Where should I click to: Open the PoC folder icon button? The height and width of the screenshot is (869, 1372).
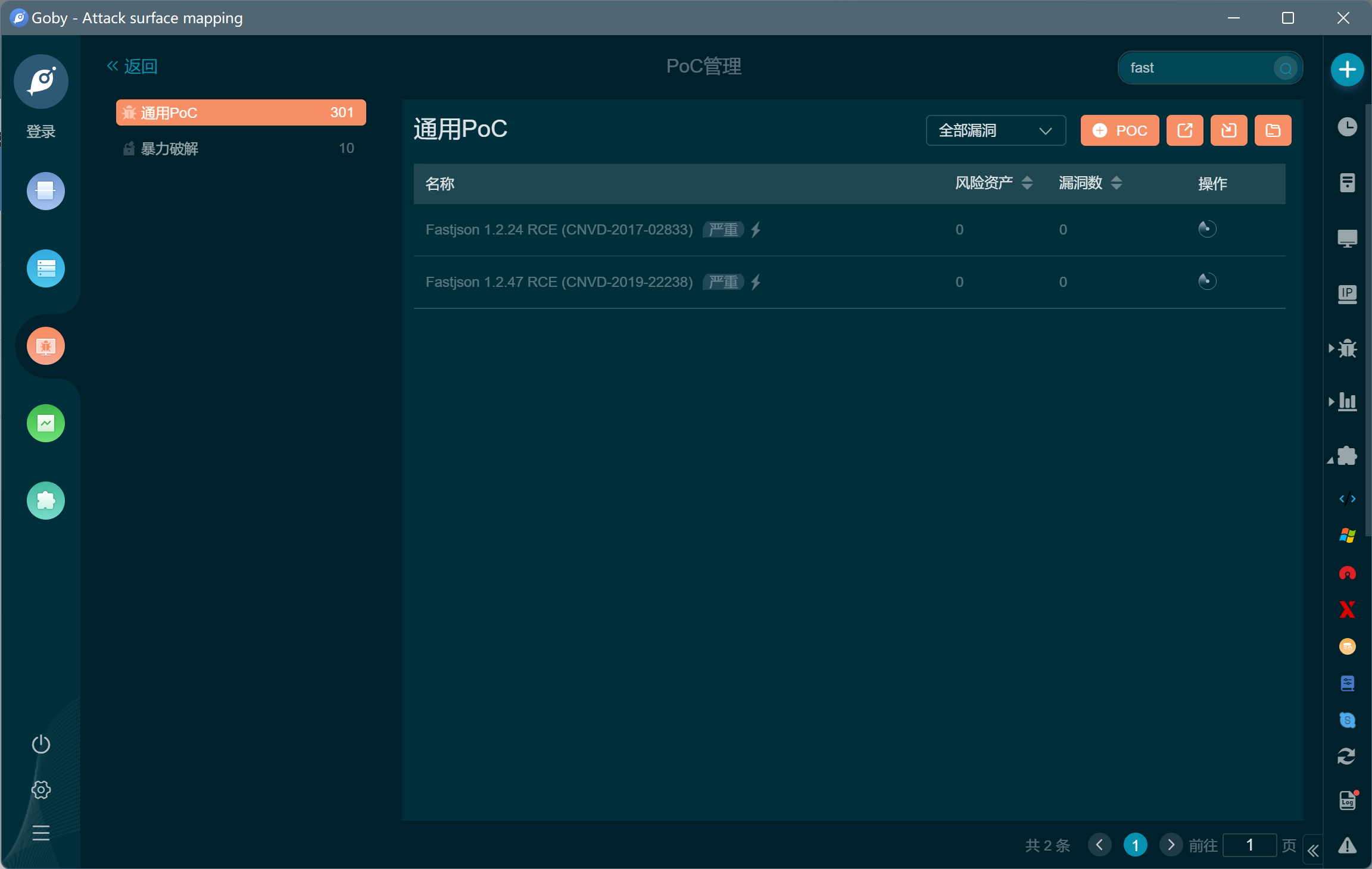1273,130
